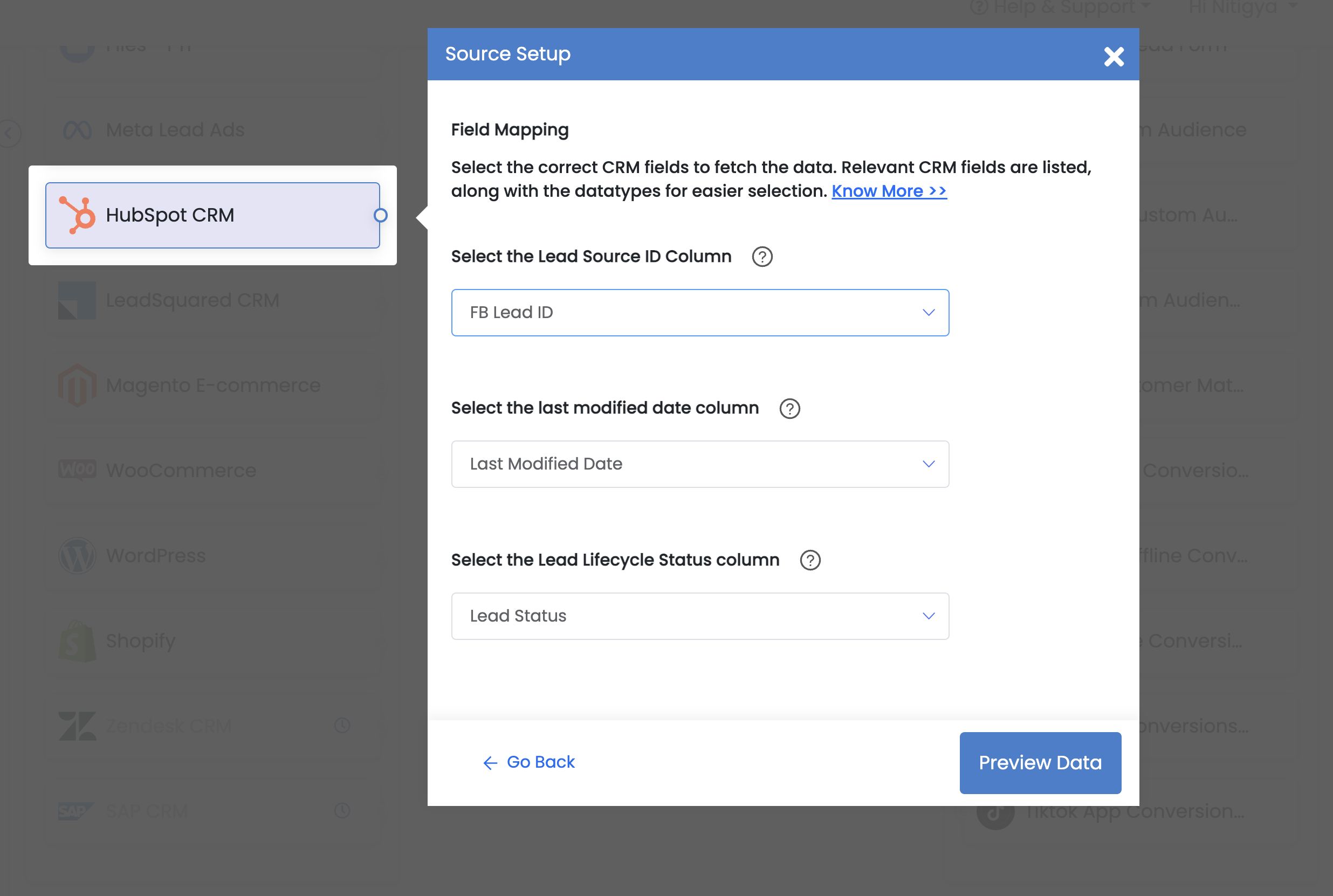This screenshot has width=1333, height=896.
Task: Select WordPress source
Action: (212, 556)
